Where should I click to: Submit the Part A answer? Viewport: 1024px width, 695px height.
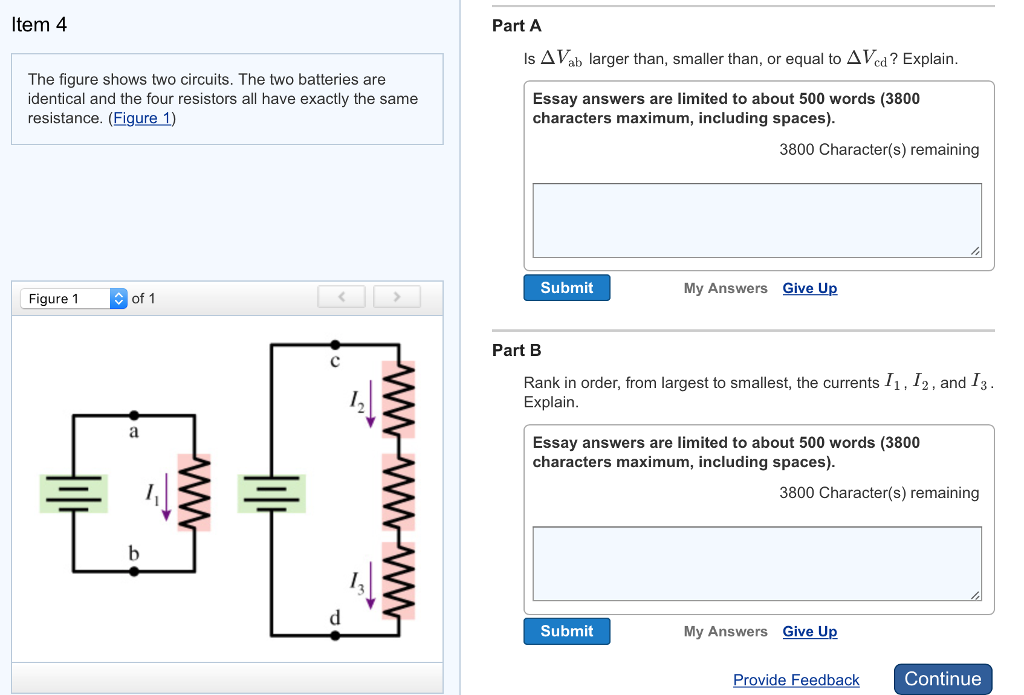click(566, 287)
